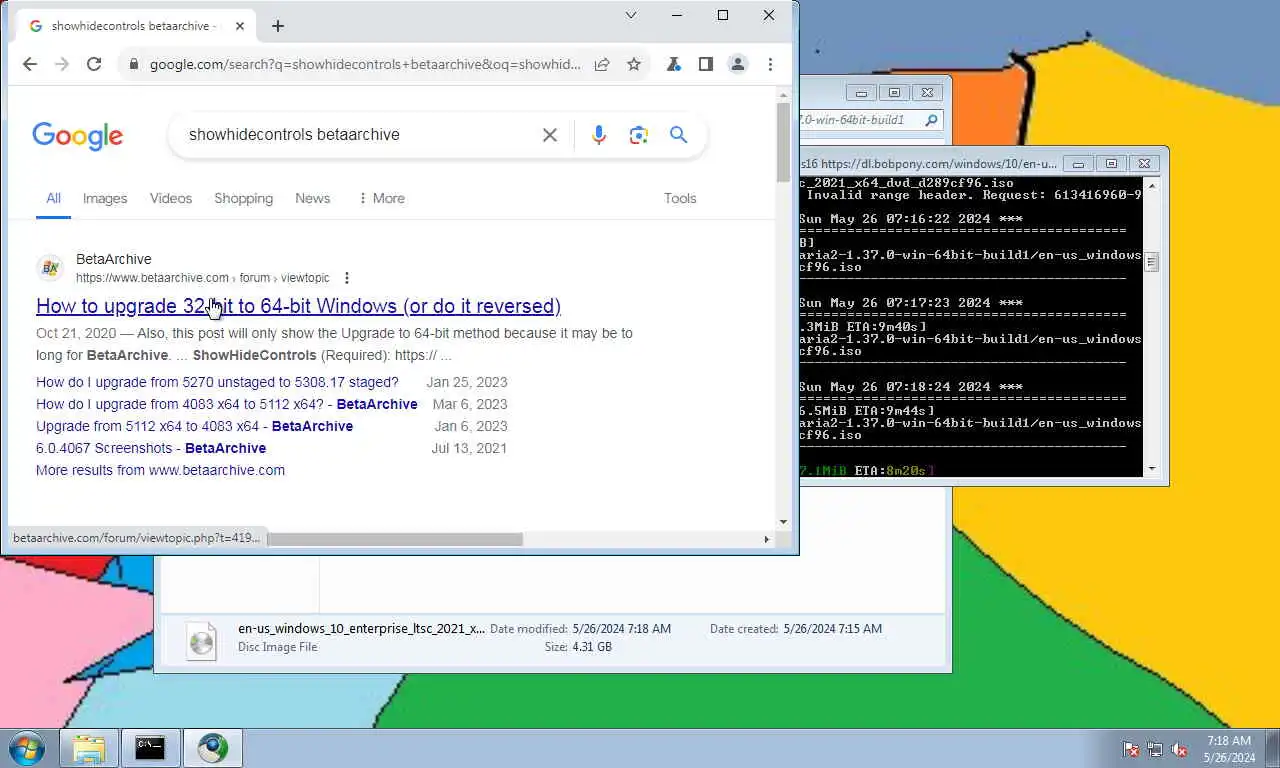Image resolution: width=1280 pixels, height=768 pixels.
Task: Click the ISO disc image file icon
Action: pos(202,641)
